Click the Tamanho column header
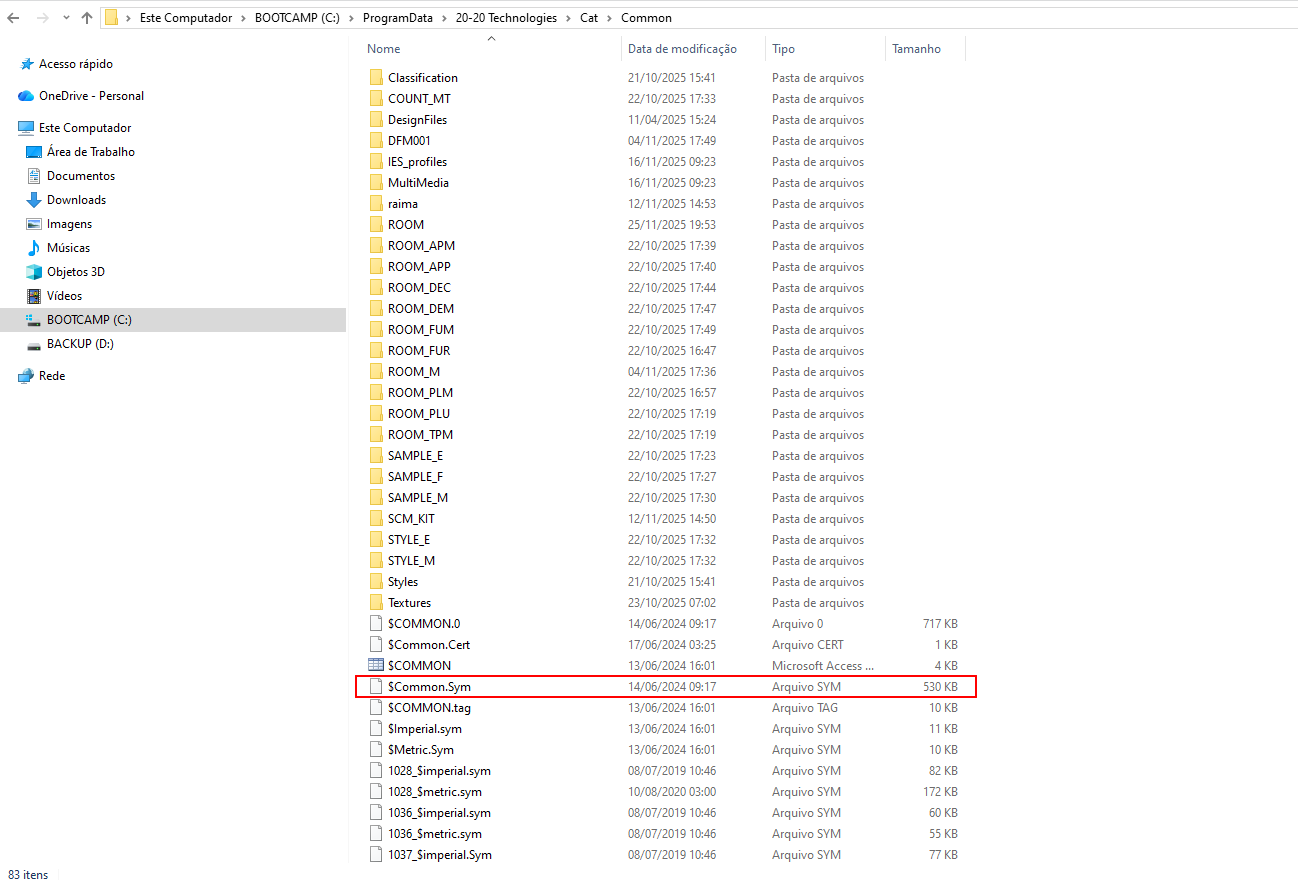The height and width of the screenshot is (882, 1298). click(916, 49)
